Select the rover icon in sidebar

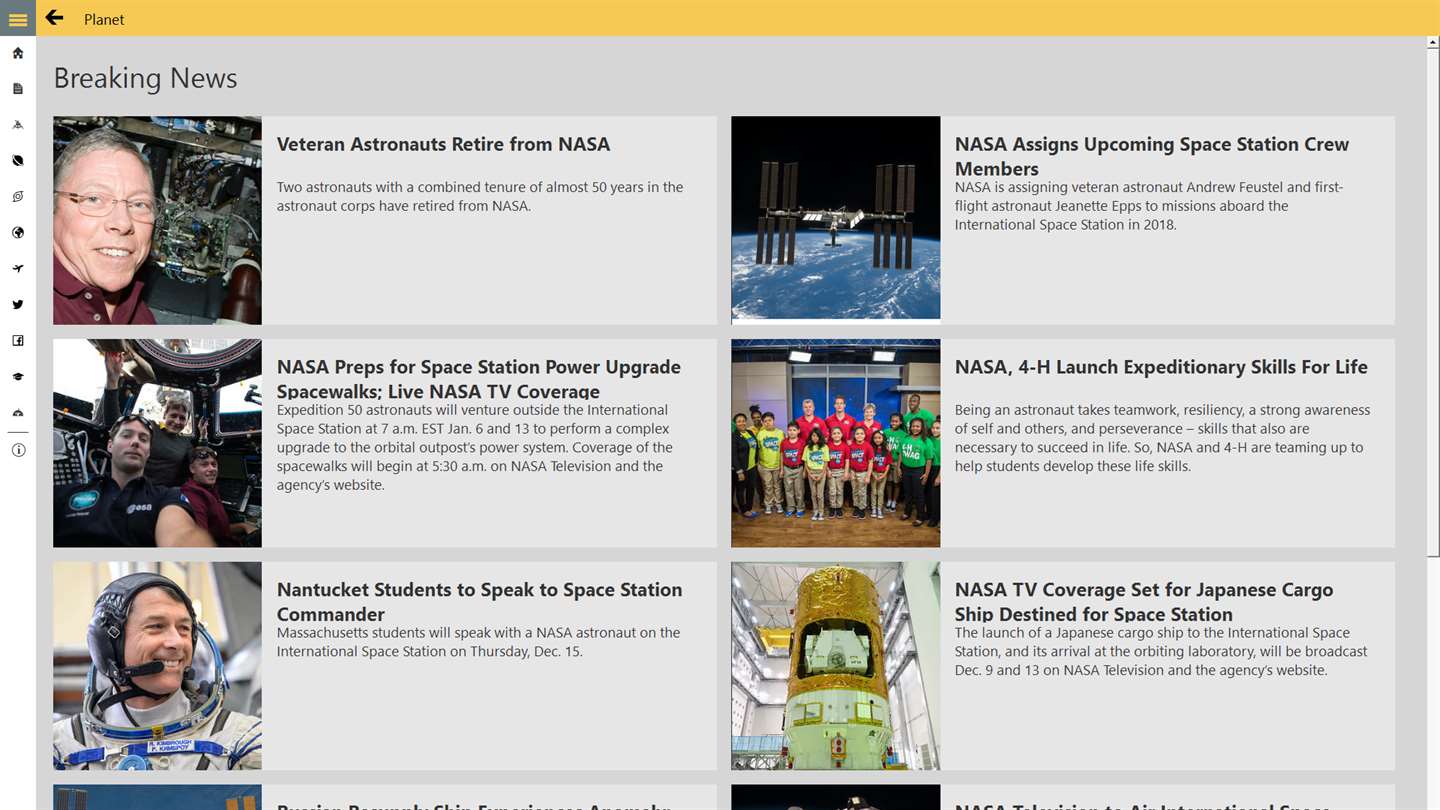click(x=18, y=413)
